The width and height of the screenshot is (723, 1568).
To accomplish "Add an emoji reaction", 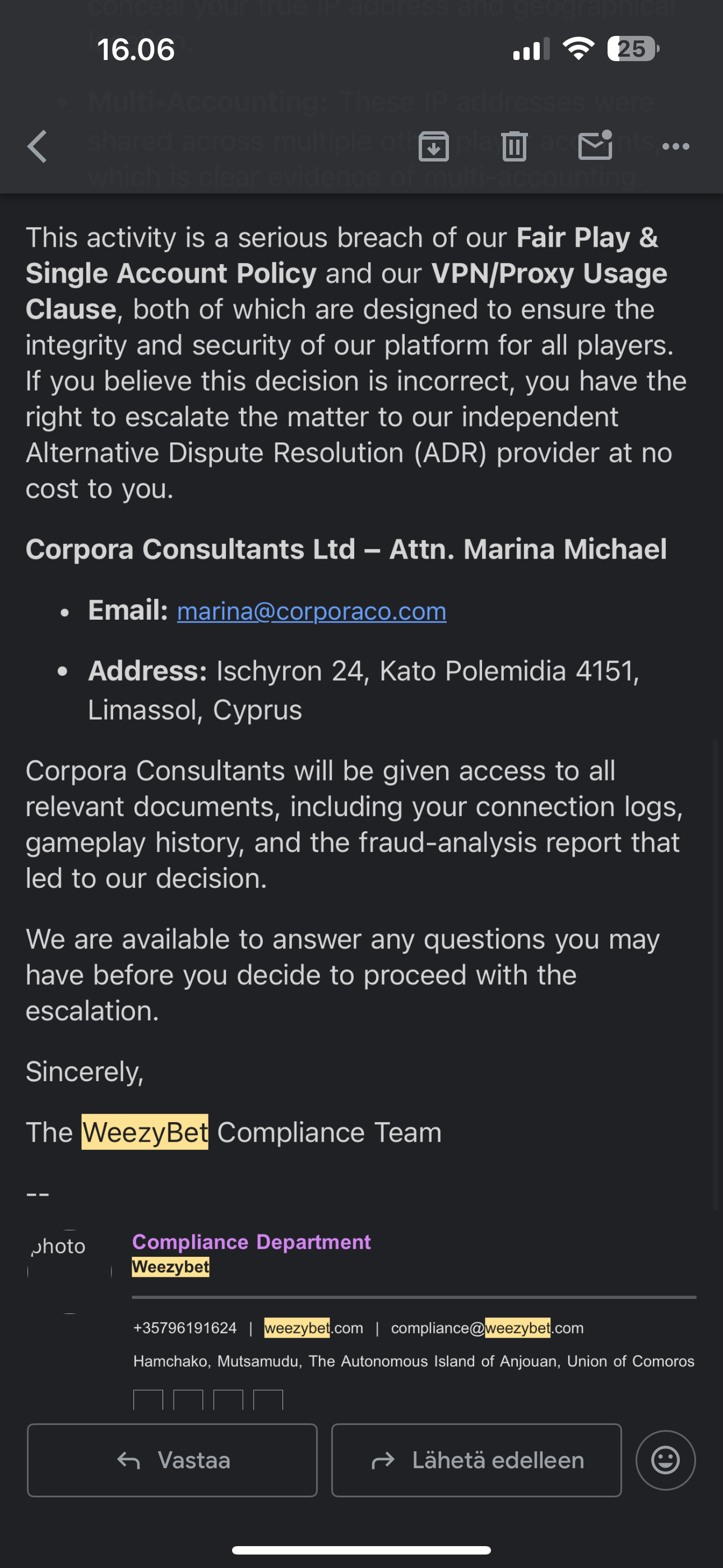I will coord(665,1460).
